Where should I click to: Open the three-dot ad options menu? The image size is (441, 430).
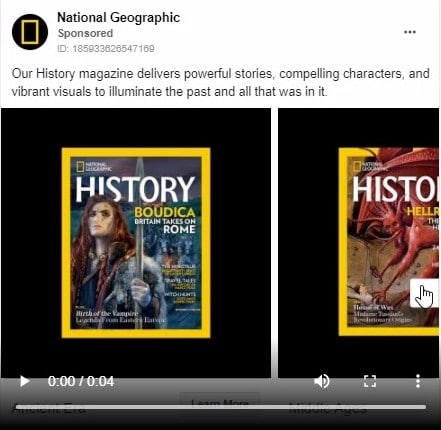click(410, 32)
